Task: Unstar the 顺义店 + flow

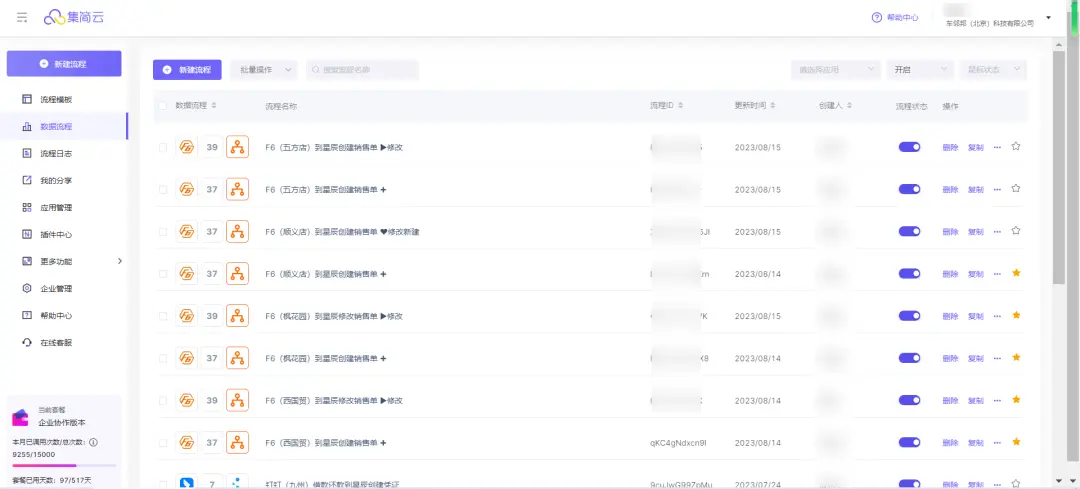Action: [x=1016, y=273]
